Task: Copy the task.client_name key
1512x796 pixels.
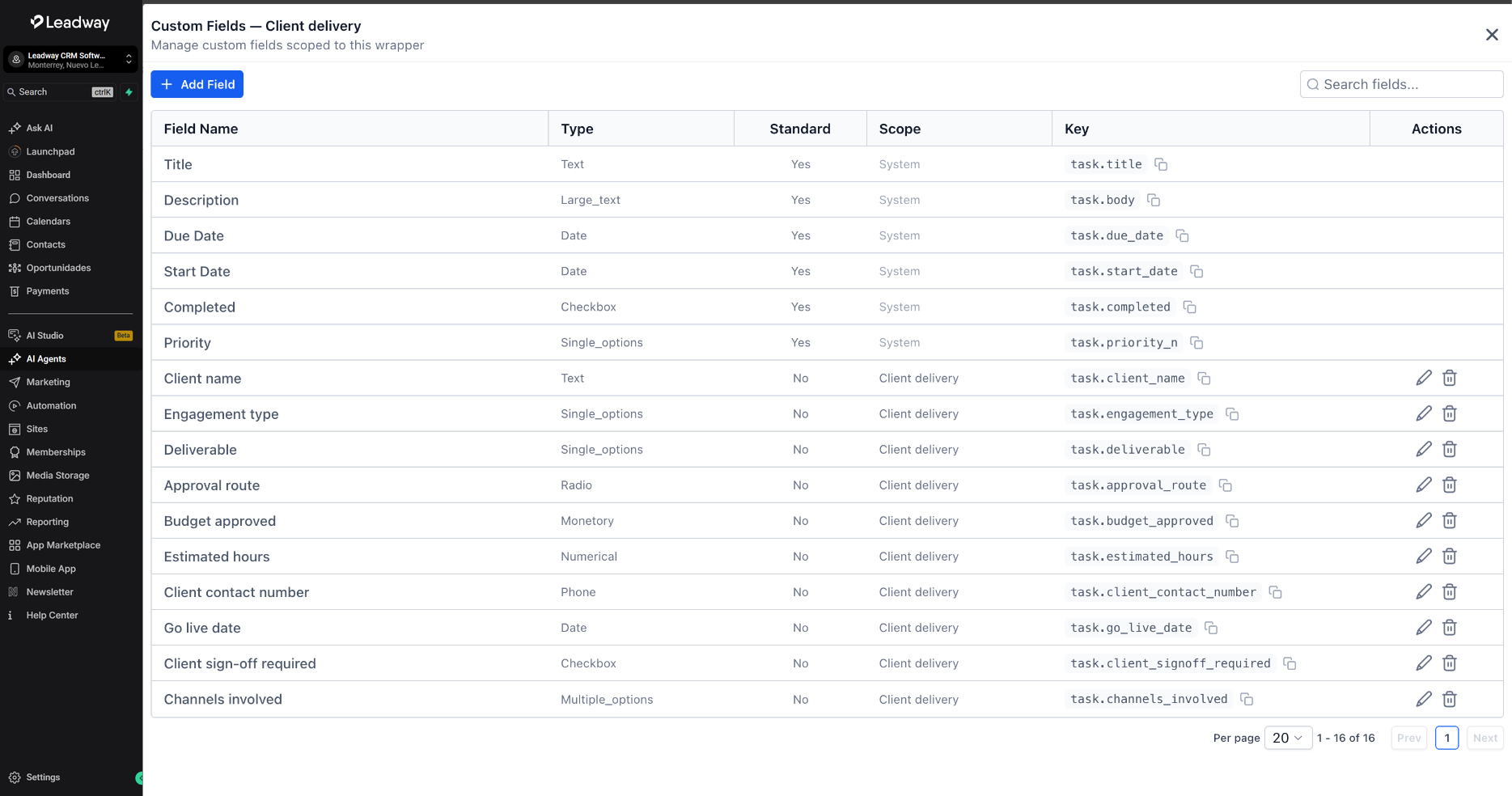Action: click(1204, 379)
